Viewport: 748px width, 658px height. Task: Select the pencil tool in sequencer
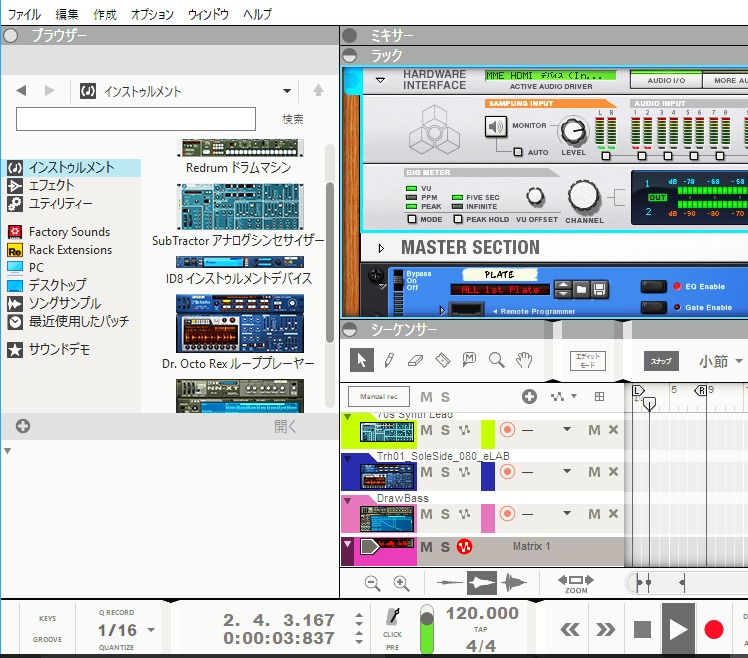(x=389, y=360)
